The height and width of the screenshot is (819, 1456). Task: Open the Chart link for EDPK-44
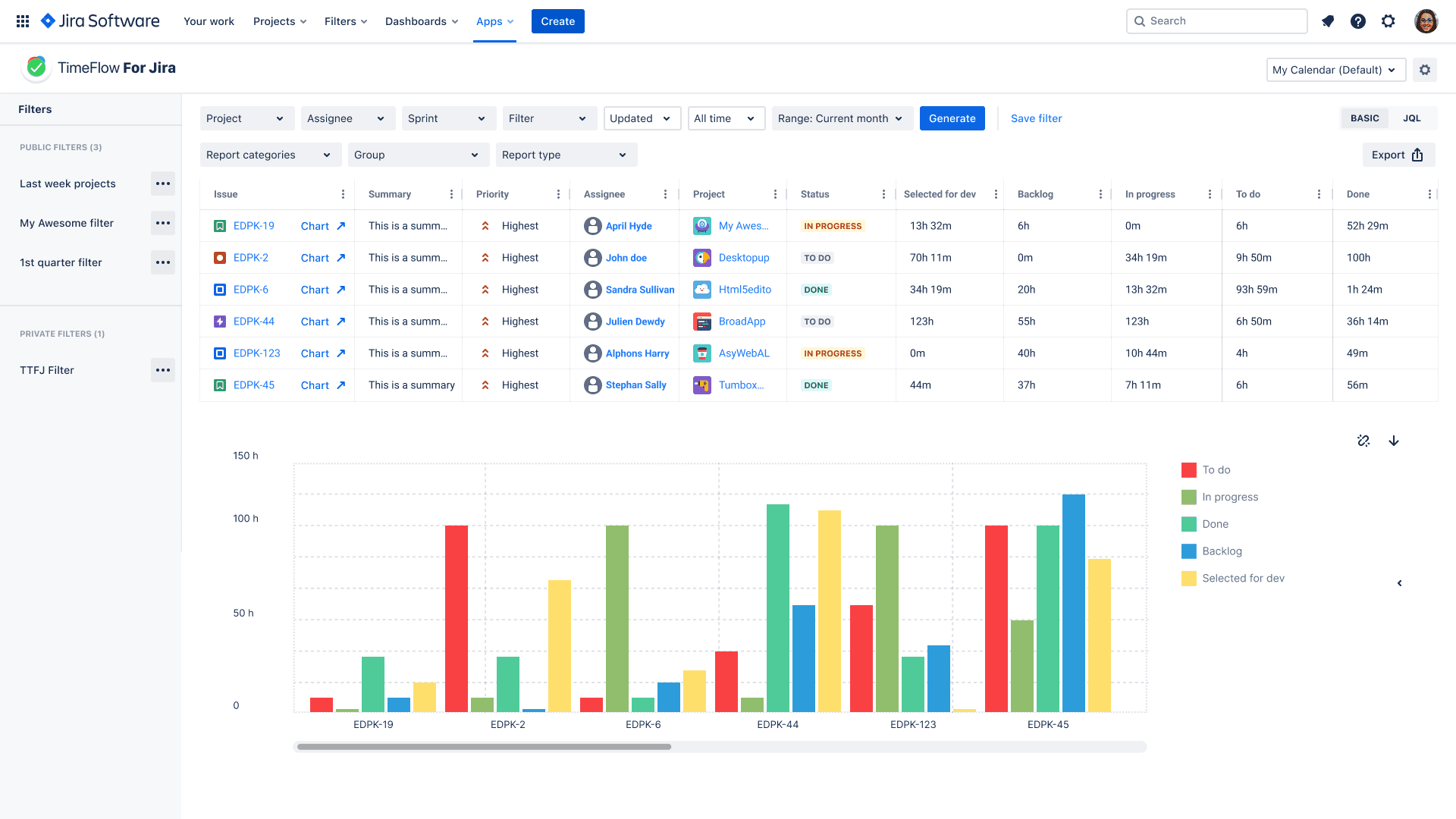click(x=315, y=321)
